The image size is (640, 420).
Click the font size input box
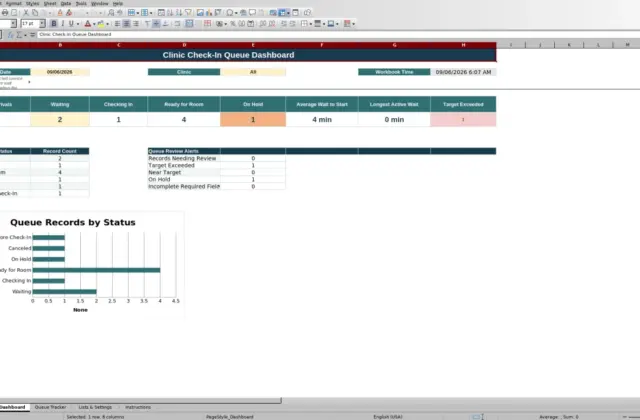[30, 23]
